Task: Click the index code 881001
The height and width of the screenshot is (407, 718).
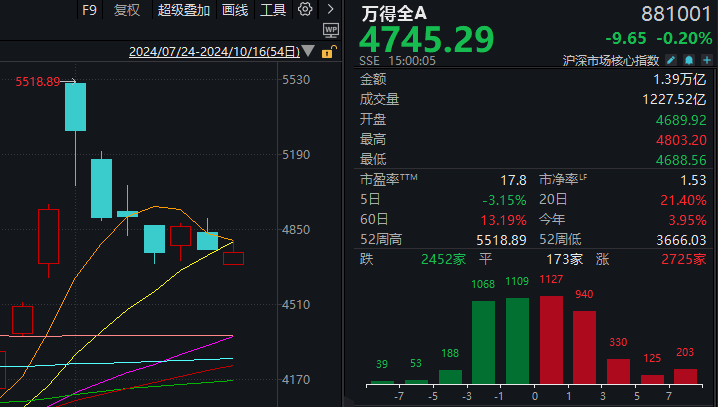Action: [x=675, y=12]
